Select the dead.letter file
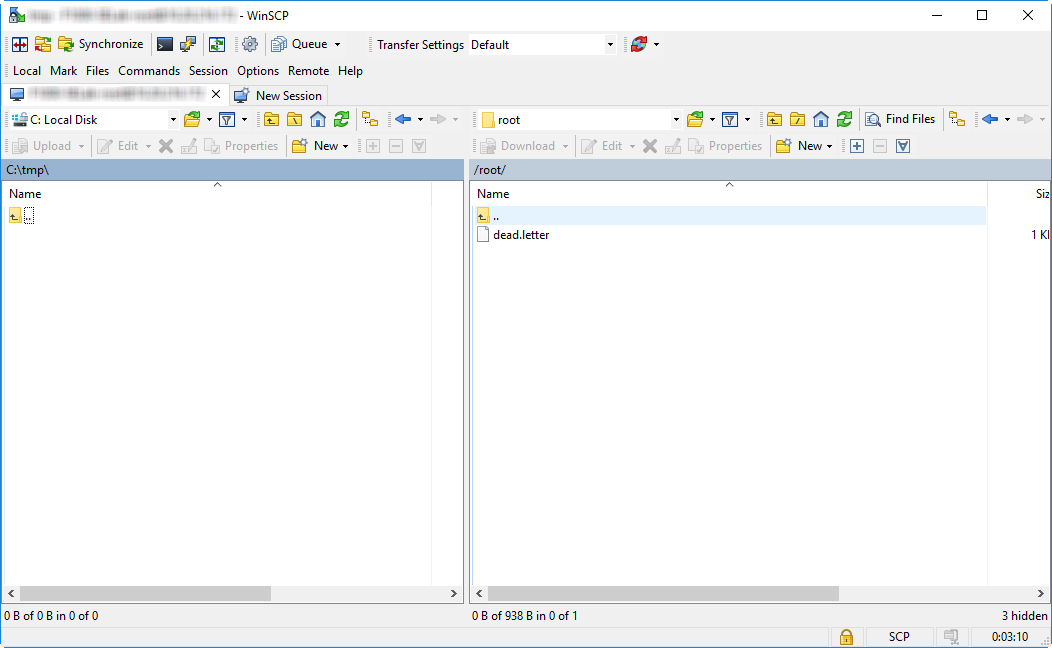This screenshot has width=1052, height=648. click(521, 235)
